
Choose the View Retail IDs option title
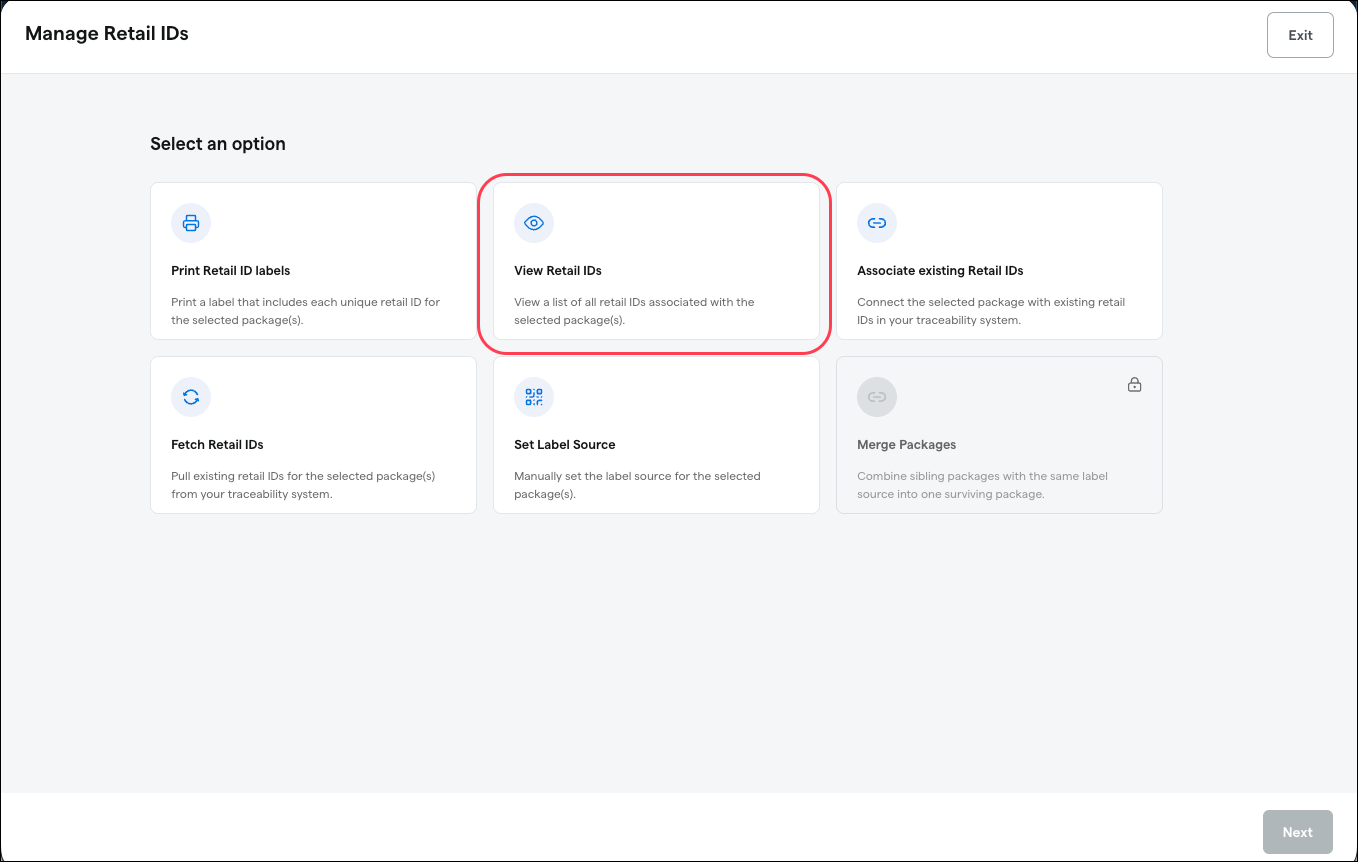558,271
